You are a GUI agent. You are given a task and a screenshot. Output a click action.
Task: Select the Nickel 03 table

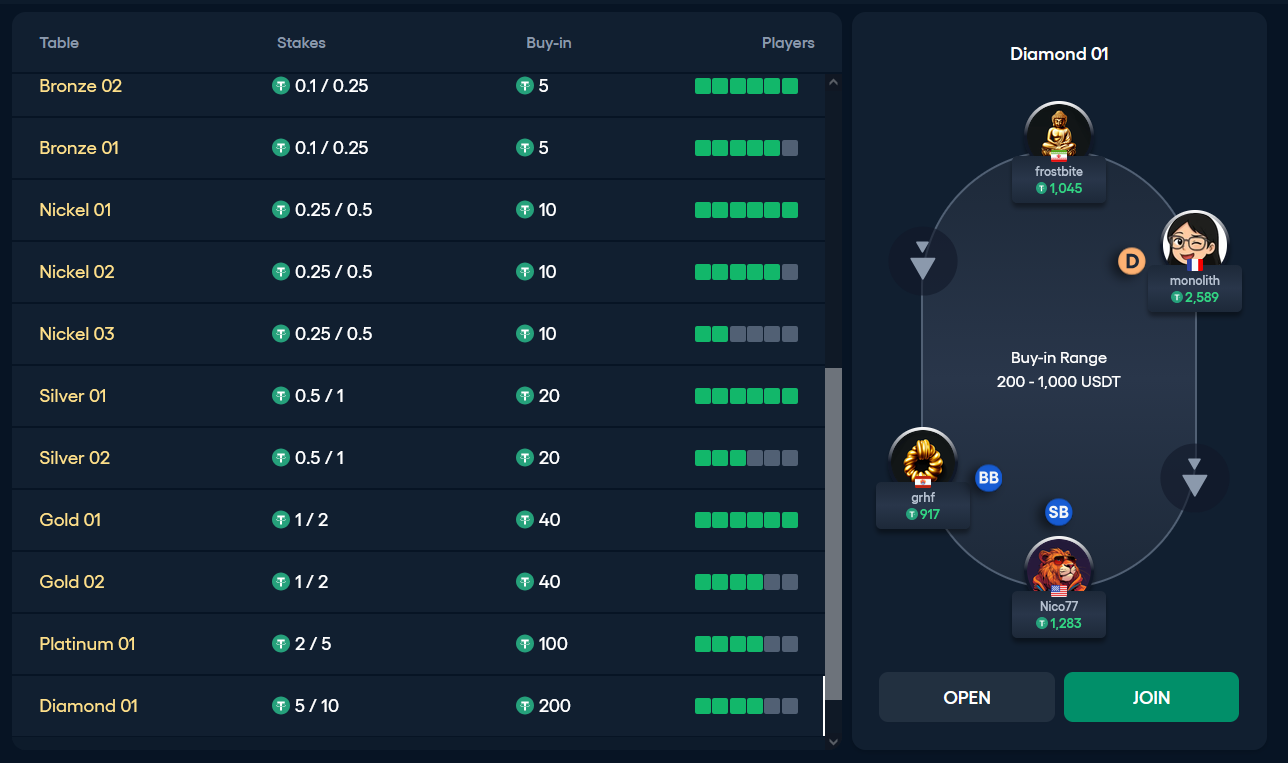click(419, 334)
